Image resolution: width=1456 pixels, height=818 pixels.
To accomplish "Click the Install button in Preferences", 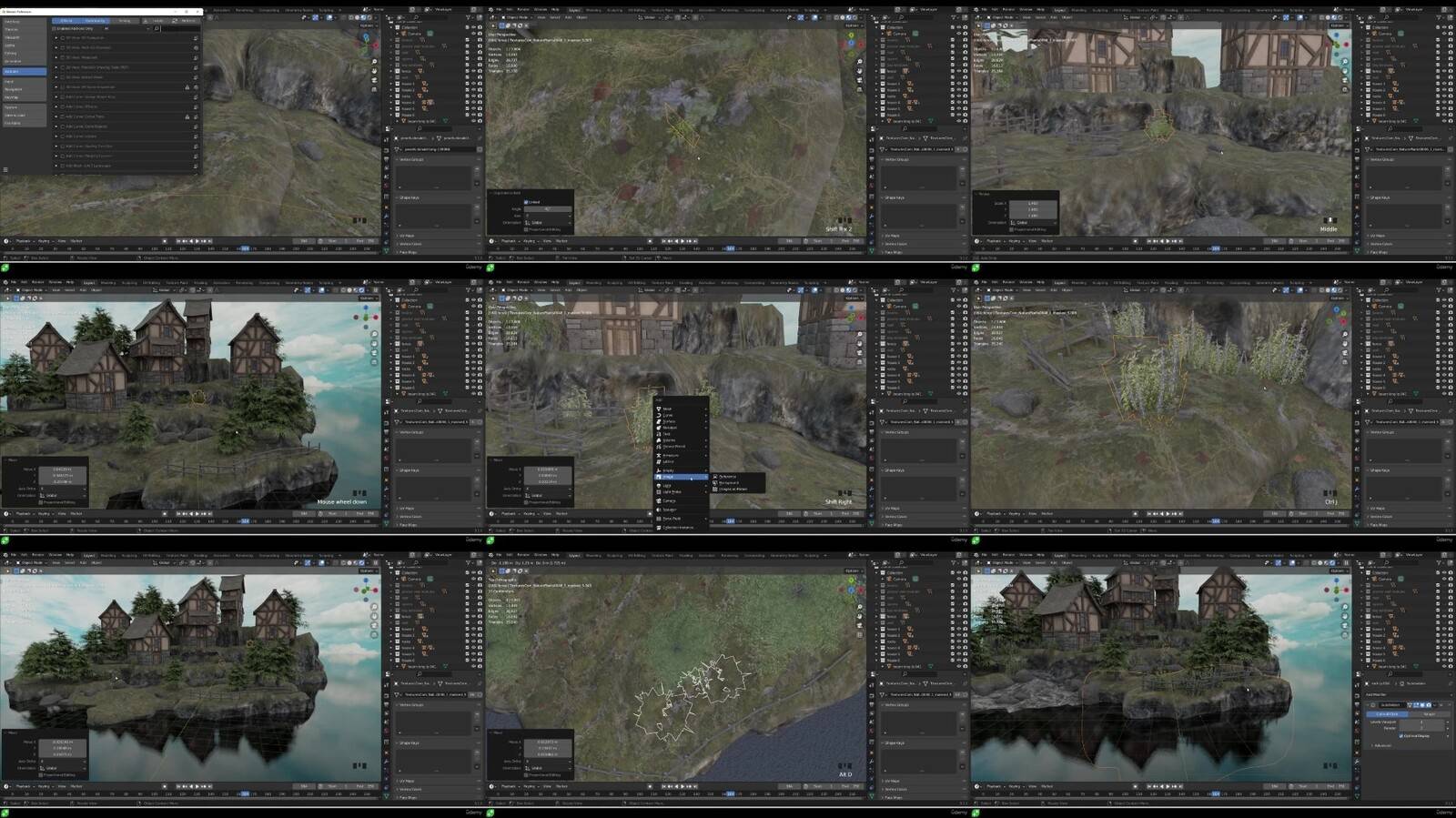I will click(x=155, y=20).
